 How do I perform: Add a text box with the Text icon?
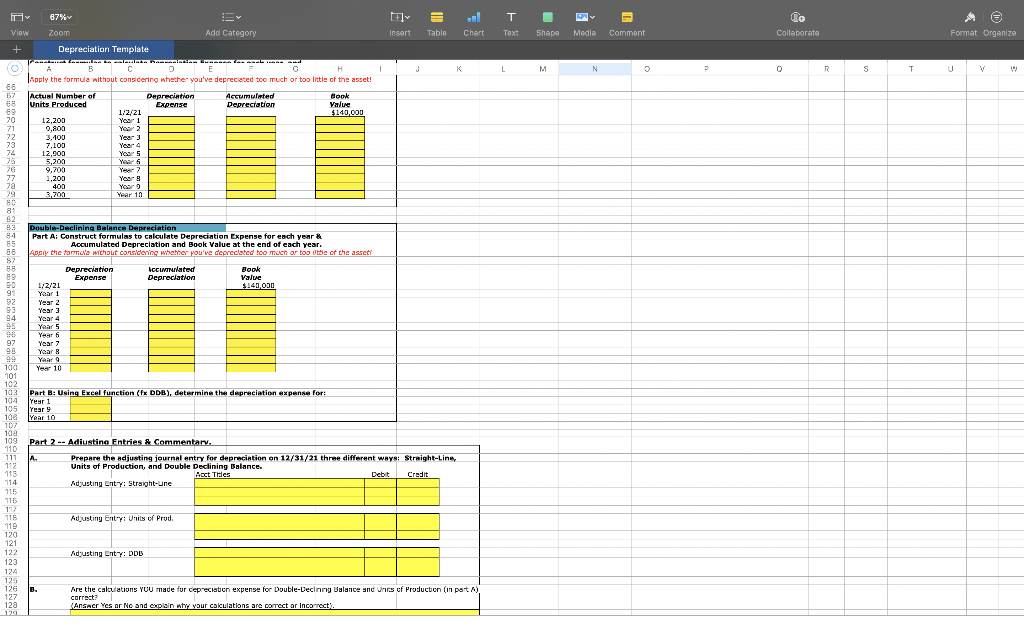510,16
